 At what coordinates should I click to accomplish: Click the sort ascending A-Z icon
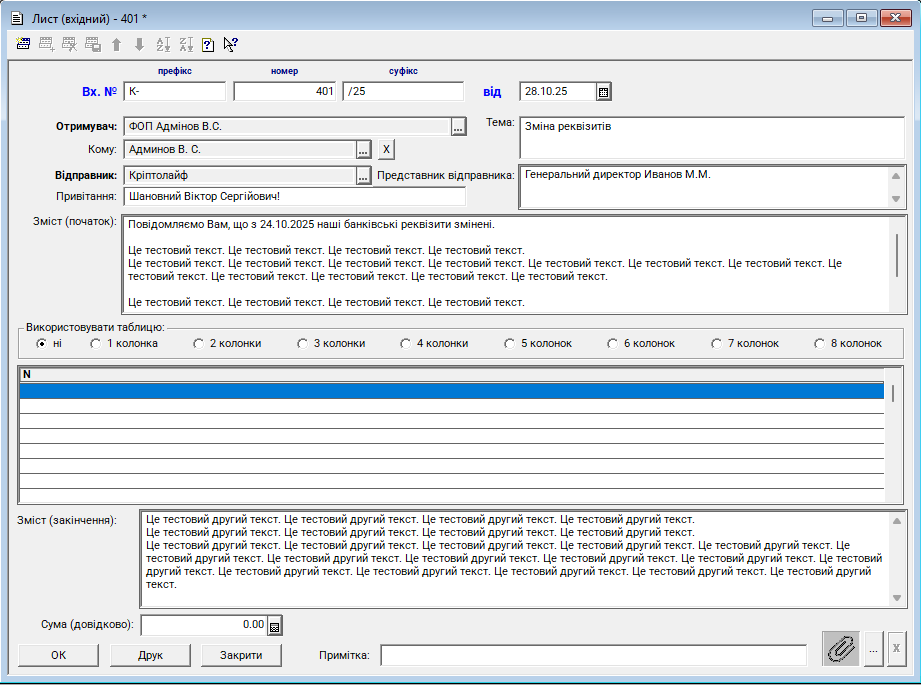coord(163,44)
